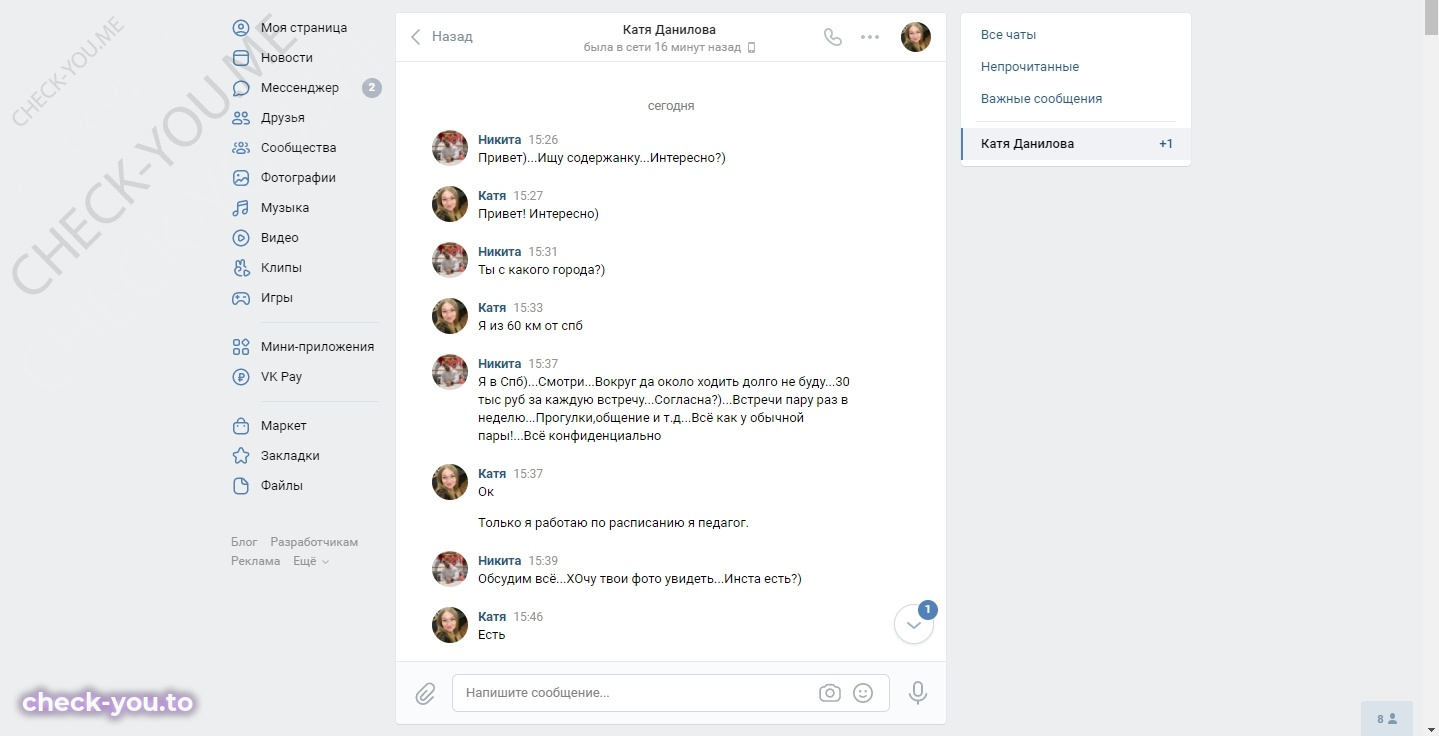The height and width of the screenshot is (736, 1439).
Task: Open the Мессенджер chat bubble icon
Action: coord(241,88)
